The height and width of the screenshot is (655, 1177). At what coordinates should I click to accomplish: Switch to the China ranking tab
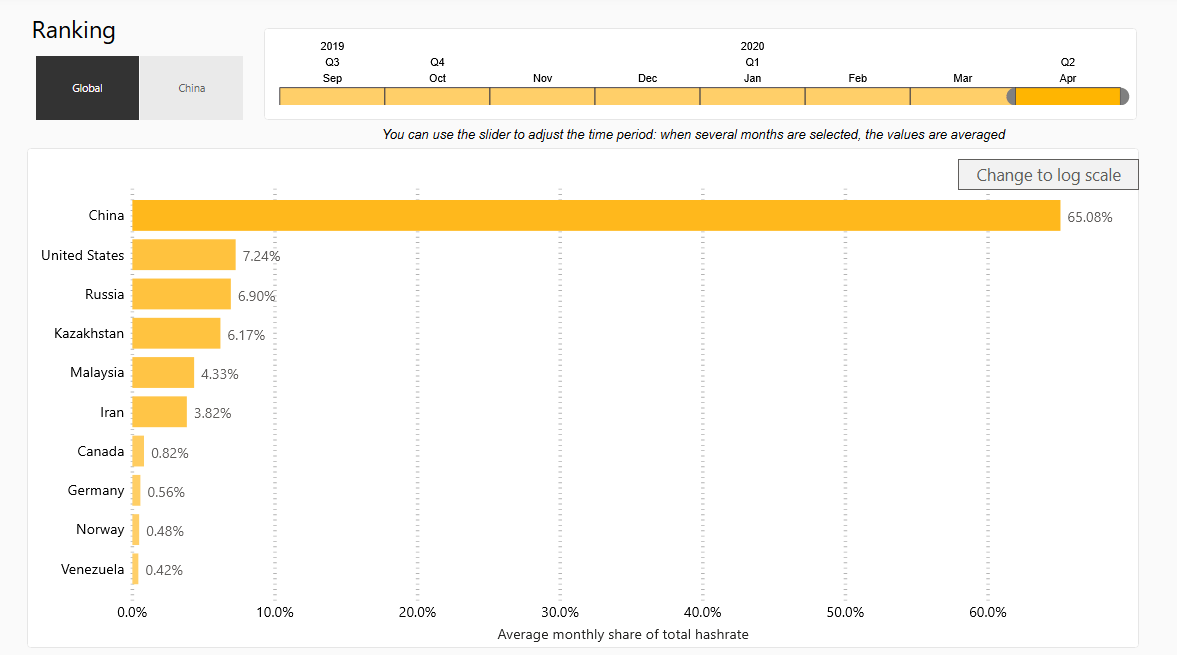[191, 88]
